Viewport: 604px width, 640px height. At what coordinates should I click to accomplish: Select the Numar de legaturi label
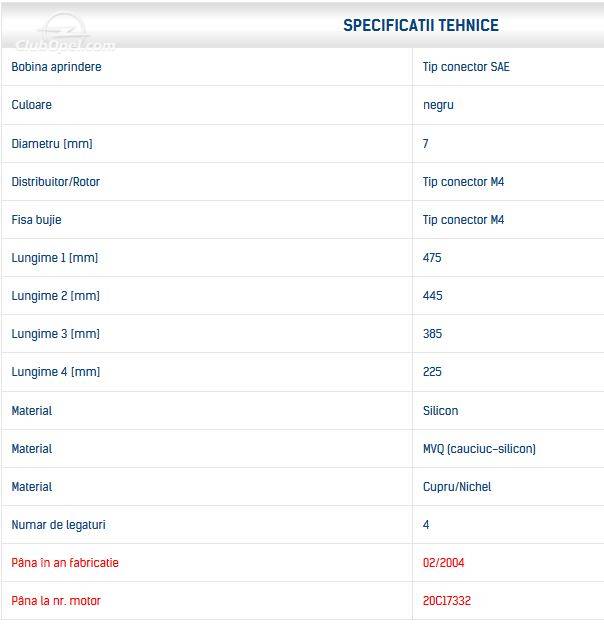pos(58,525)
